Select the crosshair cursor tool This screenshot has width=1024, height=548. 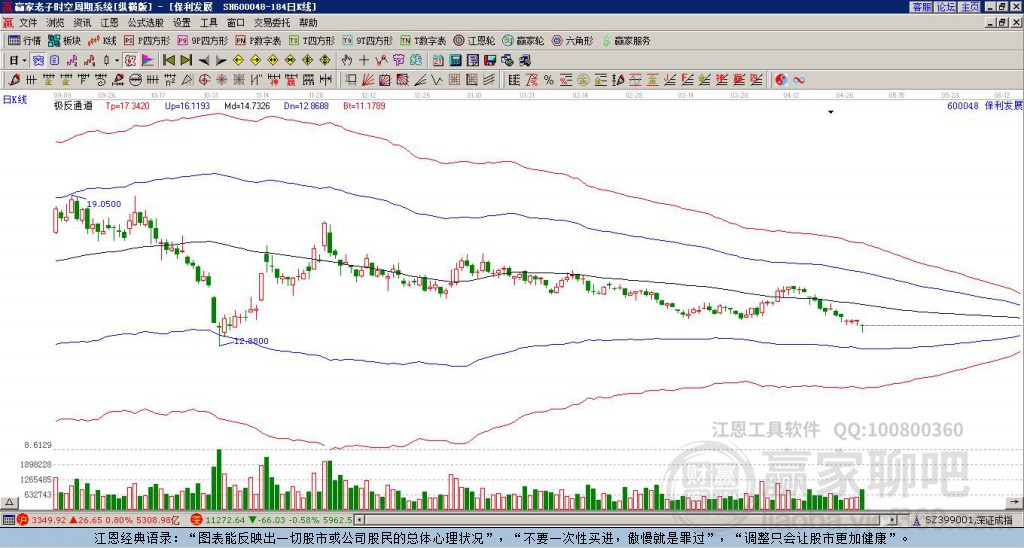click(x=364, y=61)
